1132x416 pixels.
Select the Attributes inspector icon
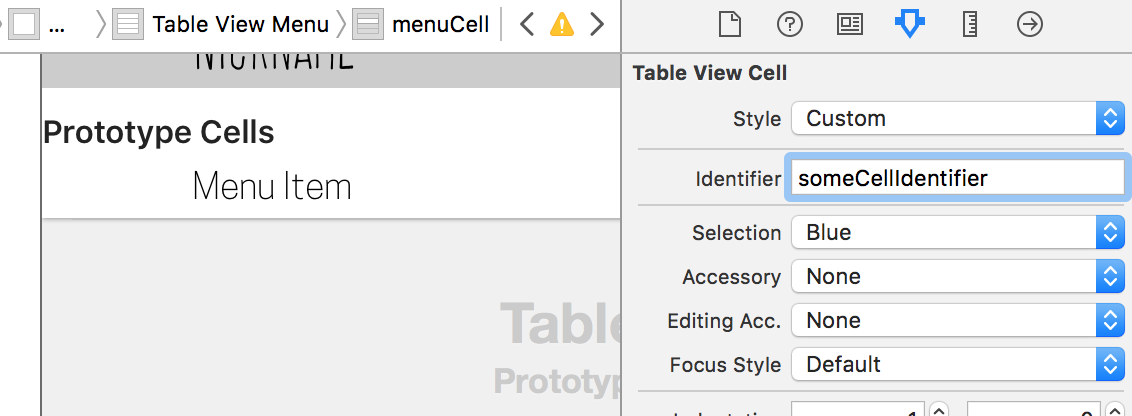point(910,25)
